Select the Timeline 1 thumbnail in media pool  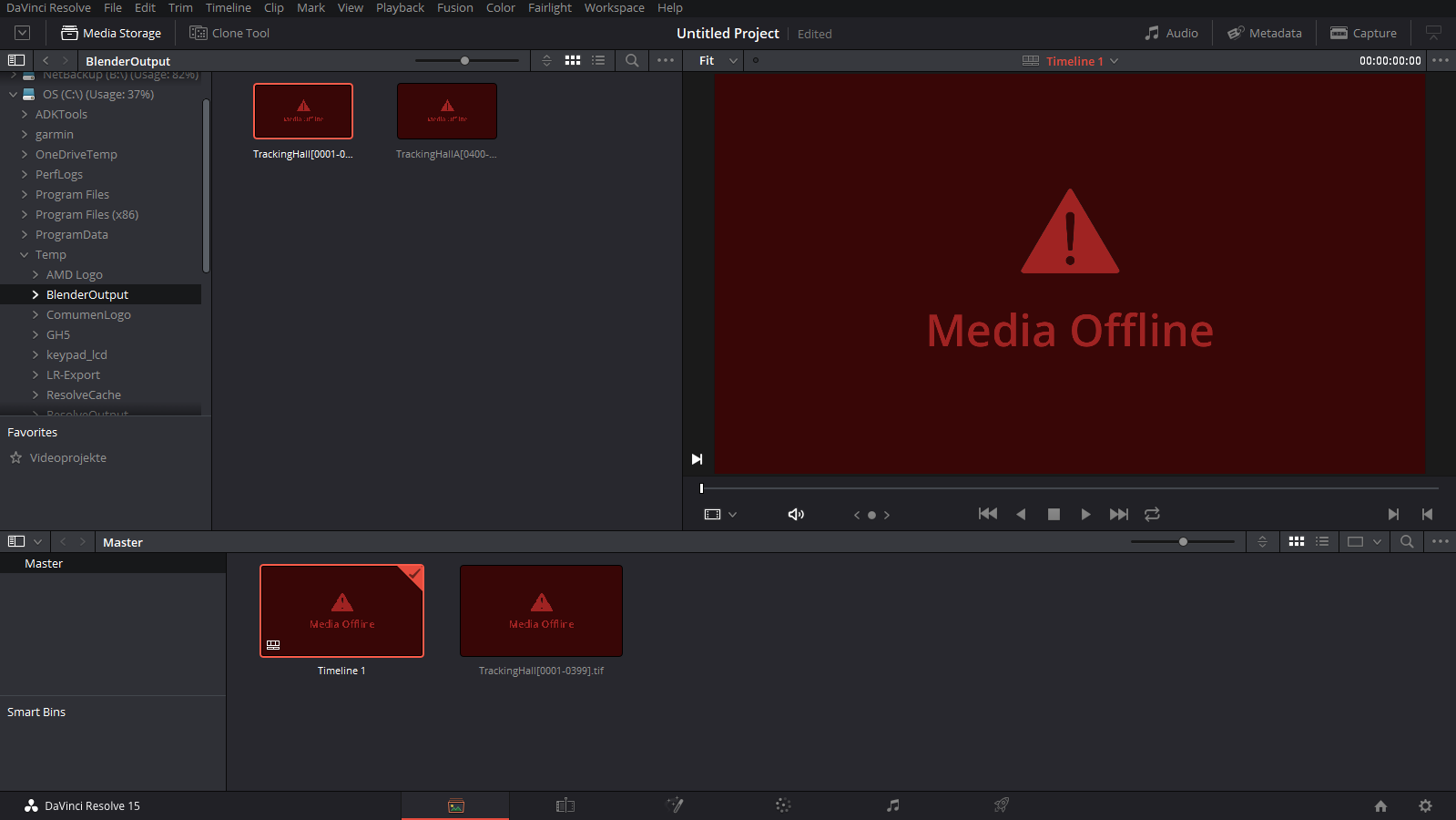tap(341, 610)
